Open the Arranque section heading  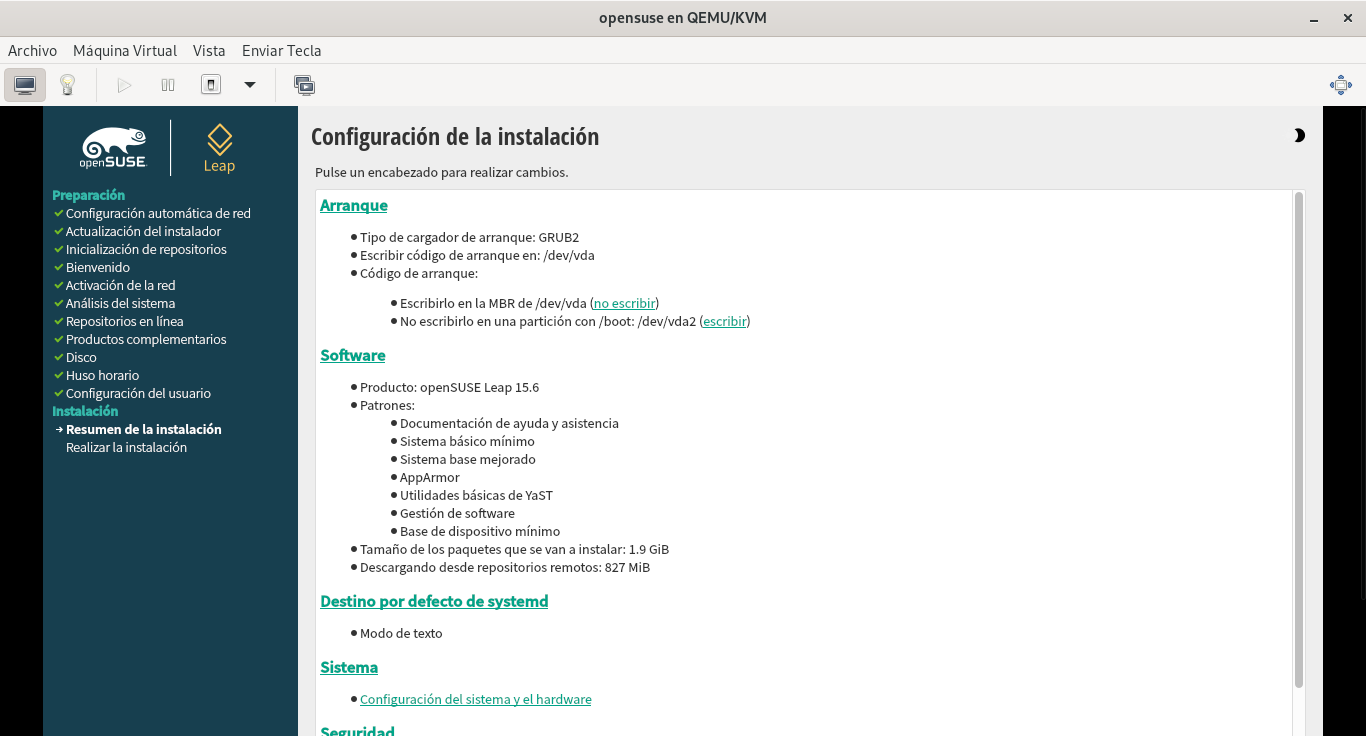(x=353, y=205)
